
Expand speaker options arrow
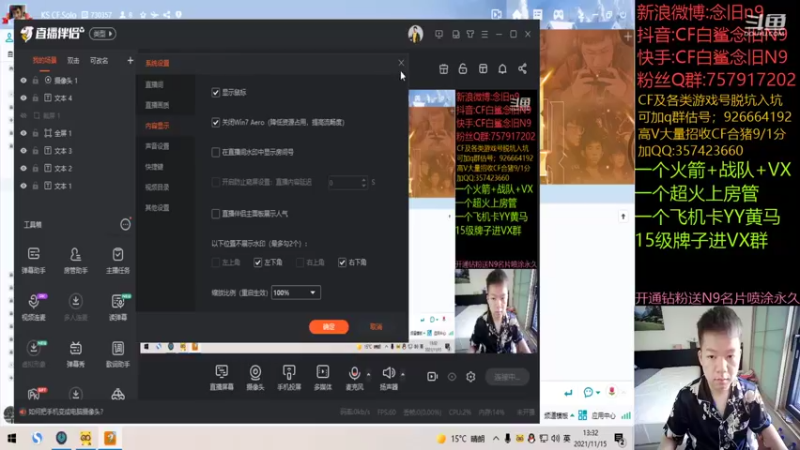(x=403, y=374)
